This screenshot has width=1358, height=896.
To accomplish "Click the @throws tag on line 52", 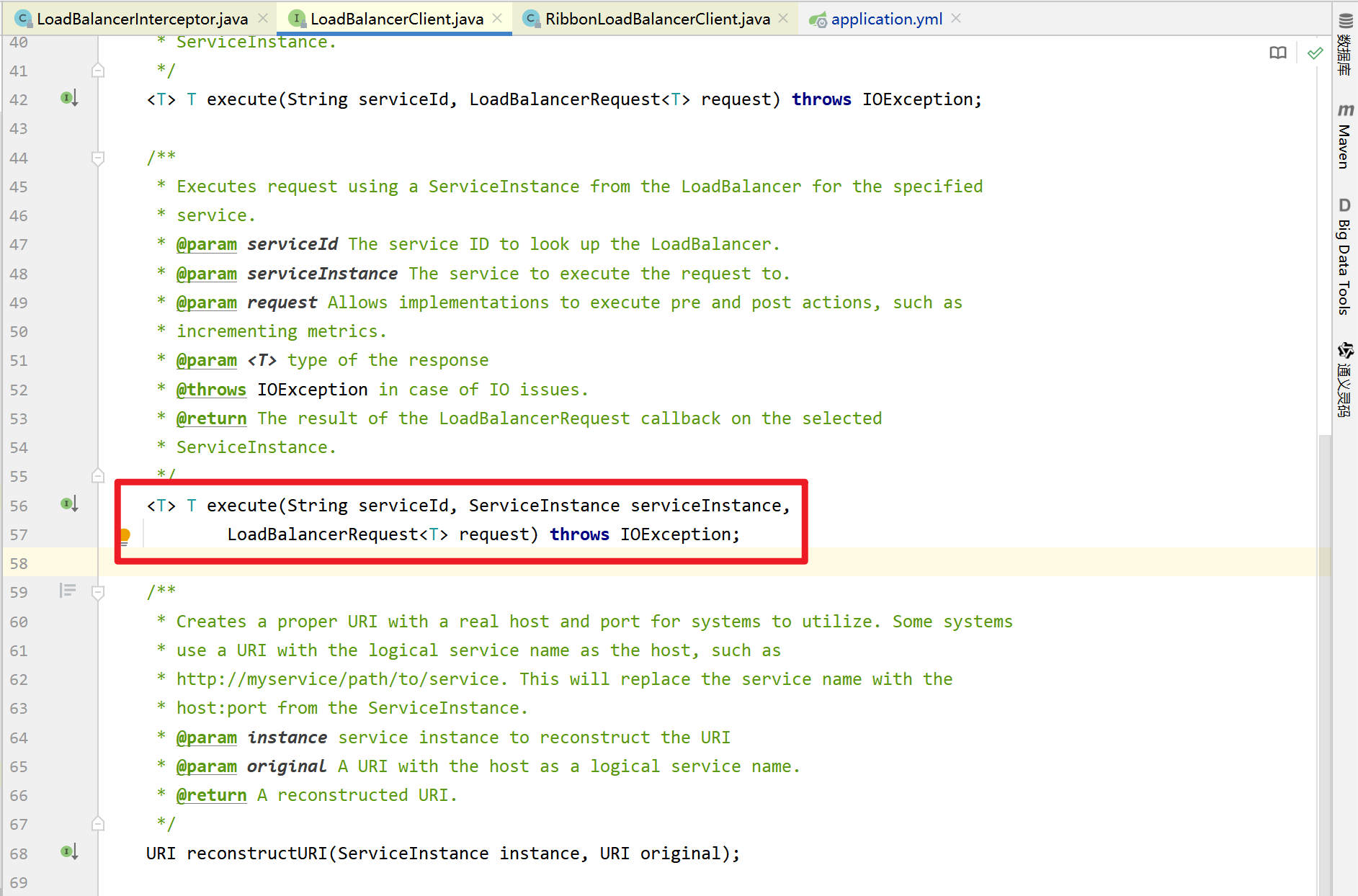I will click(x=211, y=390).
